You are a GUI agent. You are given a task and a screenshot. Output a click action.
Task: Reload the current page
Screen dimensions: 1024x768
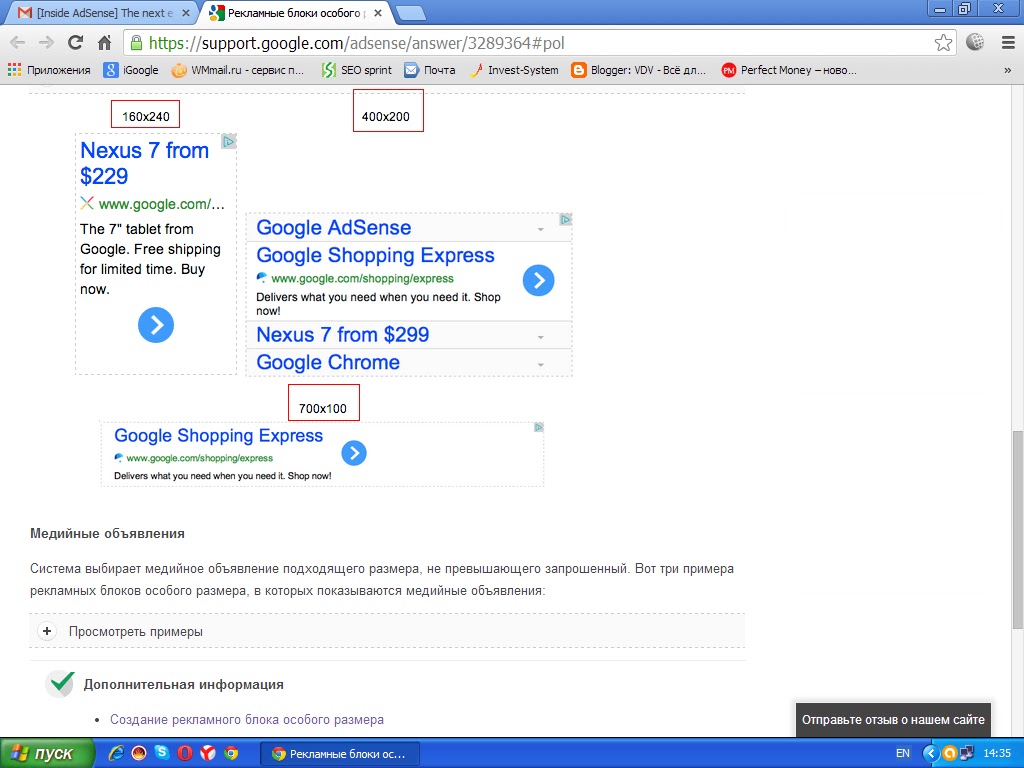(x=75, y=43)
